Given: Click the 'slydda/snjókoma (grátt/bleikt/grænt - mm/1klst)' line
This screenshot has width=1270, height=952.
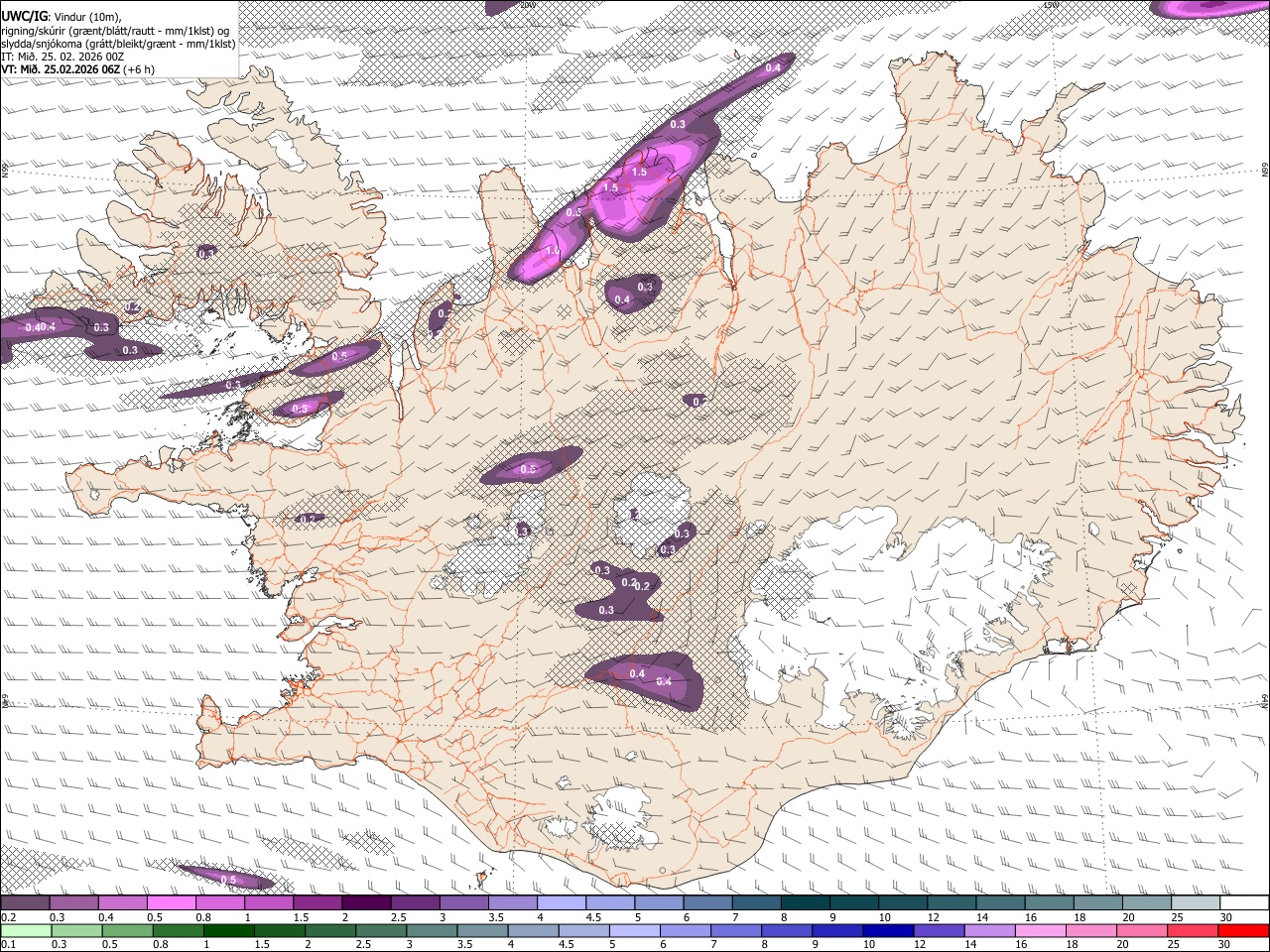Looking at the screenshot, I should pos(118,44).
